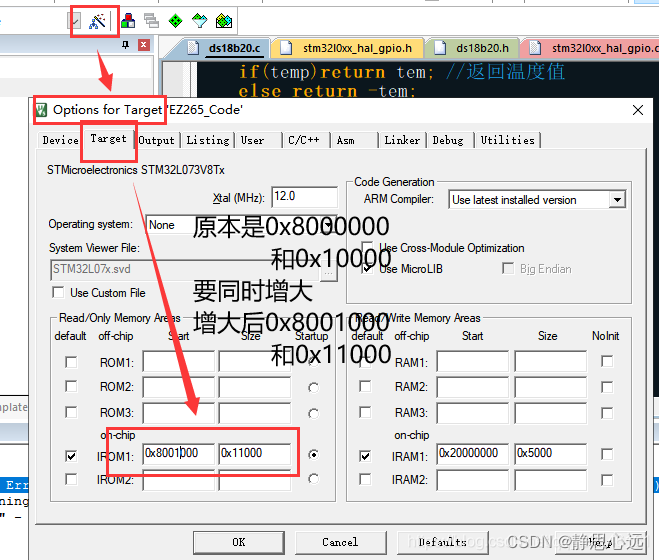Open the C/C++ tab
This screenshot has width=659, height=560.
point(306,140)
